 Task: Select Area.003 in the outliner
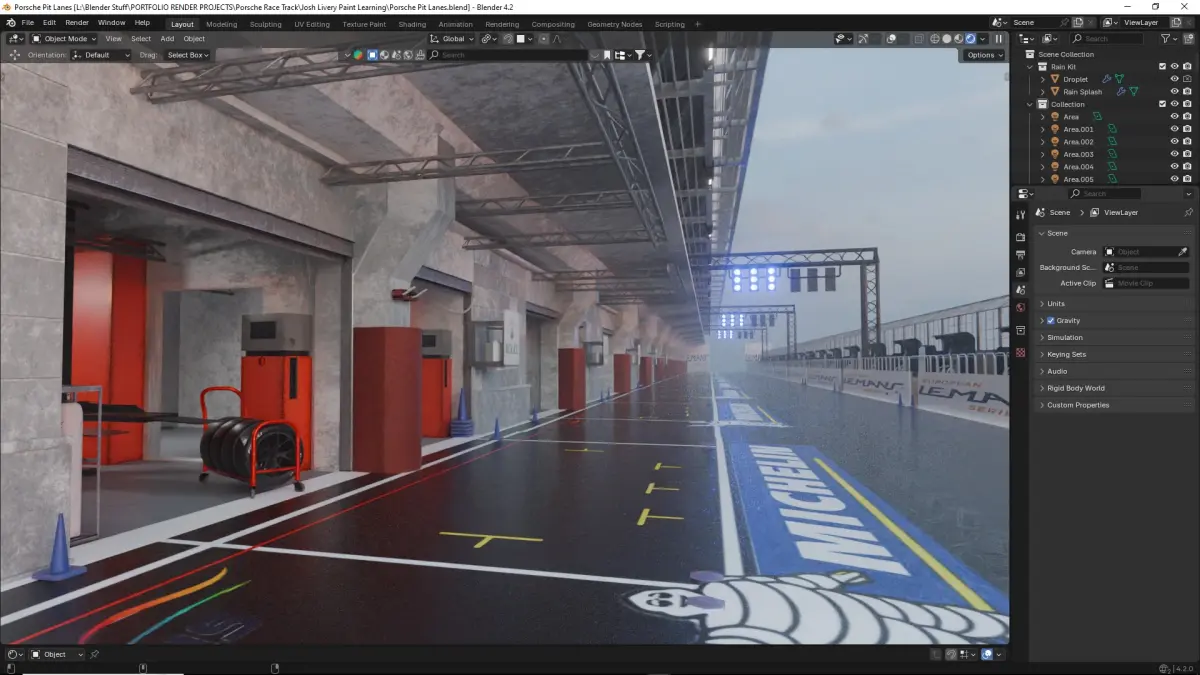pyautogui.click(x=1078, y=154)
